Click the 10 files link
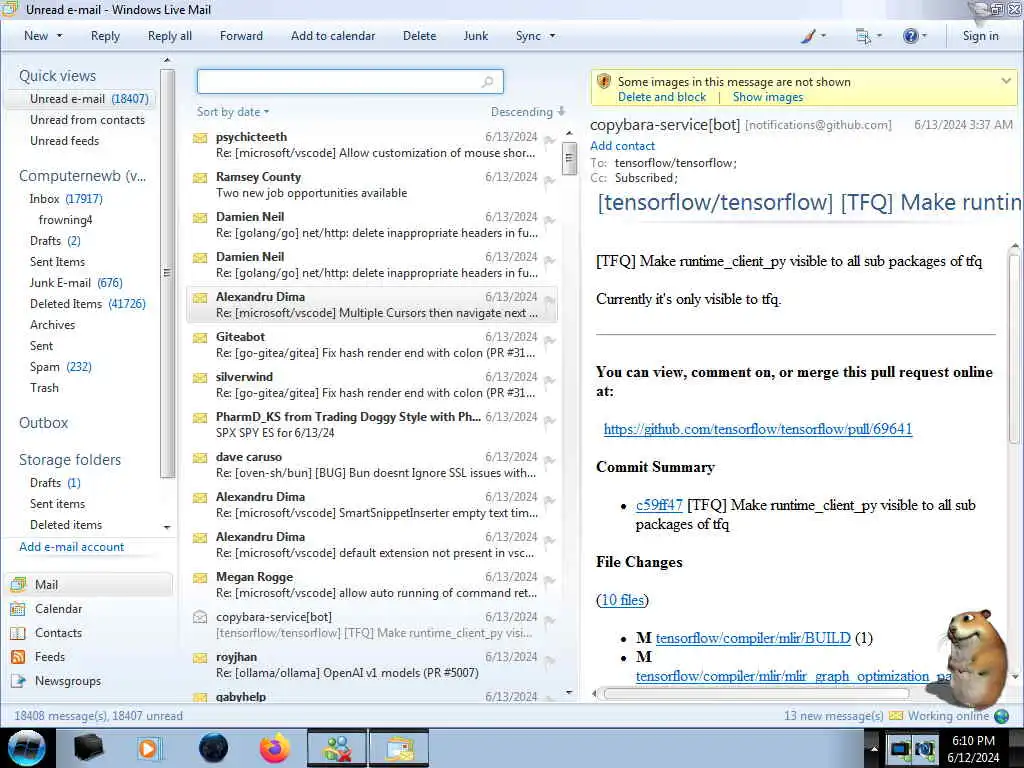Screen dimensions: 1024x768 [622, 600]
